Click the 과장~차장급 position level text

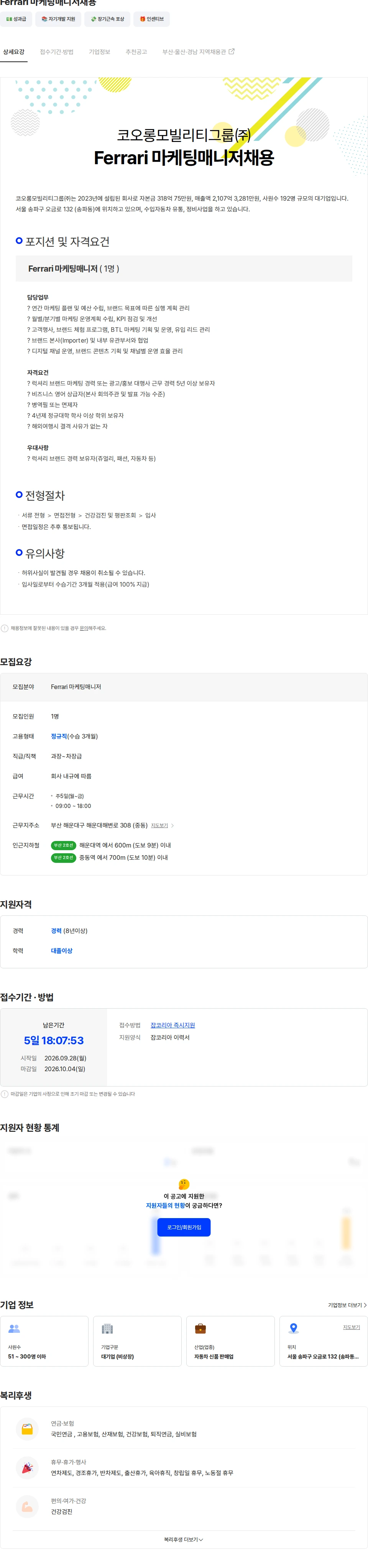(66, 757)
